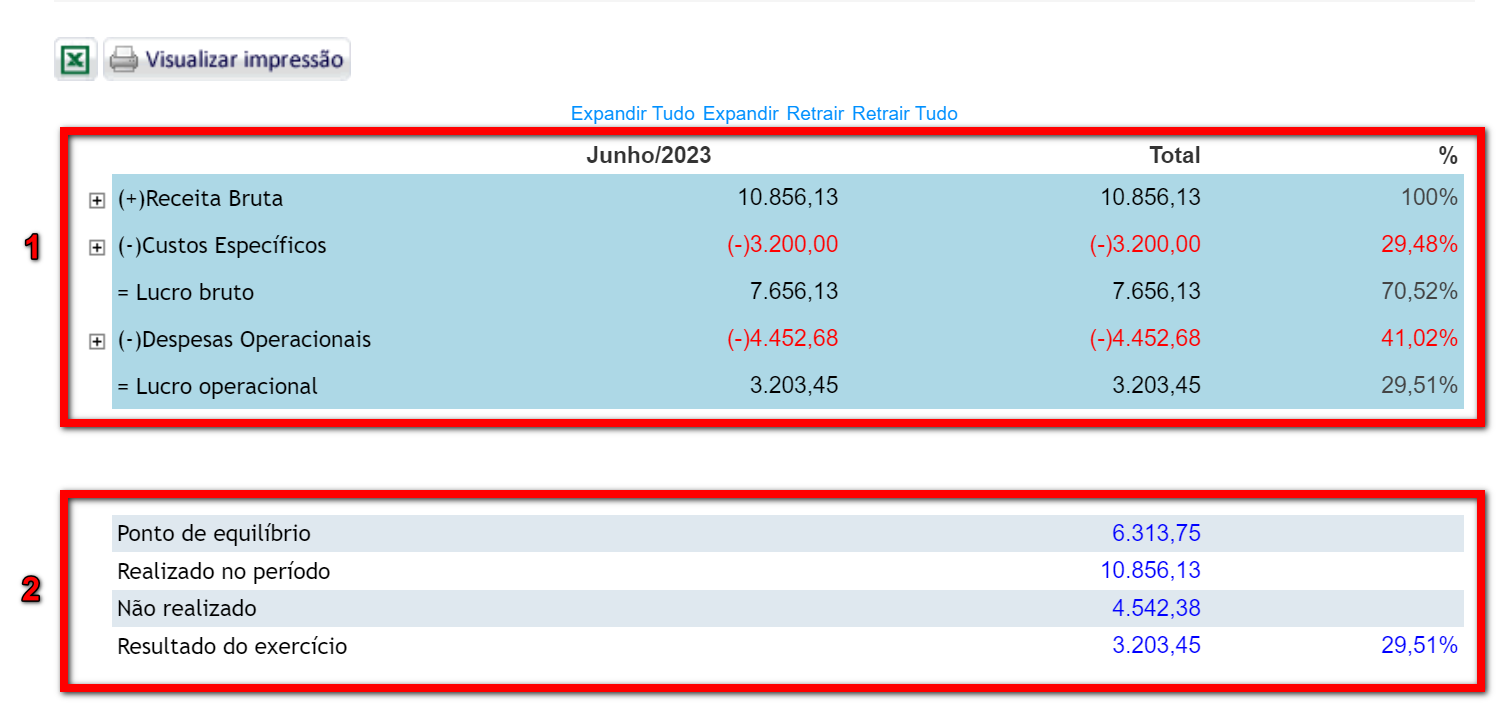Click the 'Expandir Tudo' link

[632, 114]
